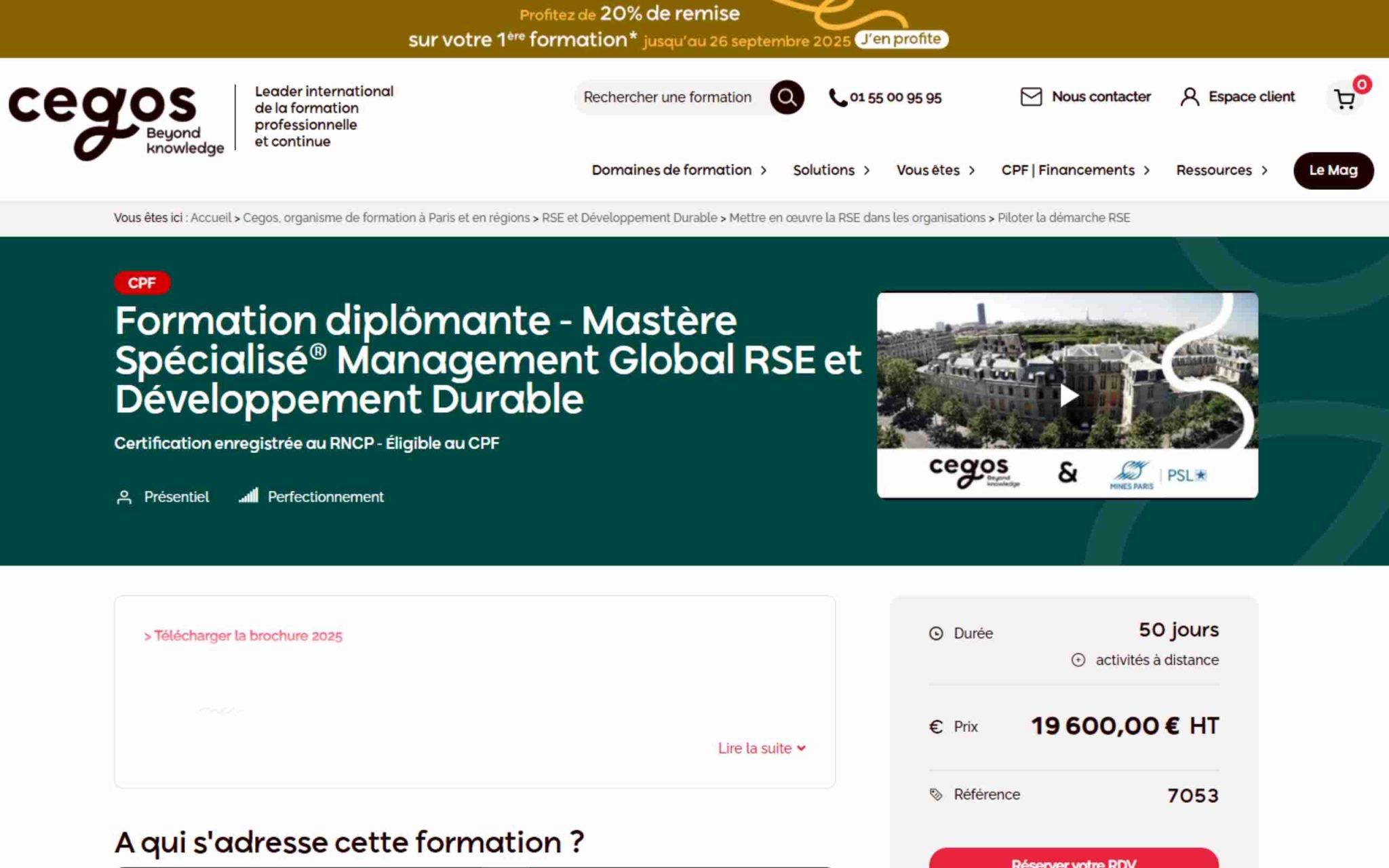Click the red CPF badge
This screenshot has height=868, width=1389.
(x=142, y=283)
